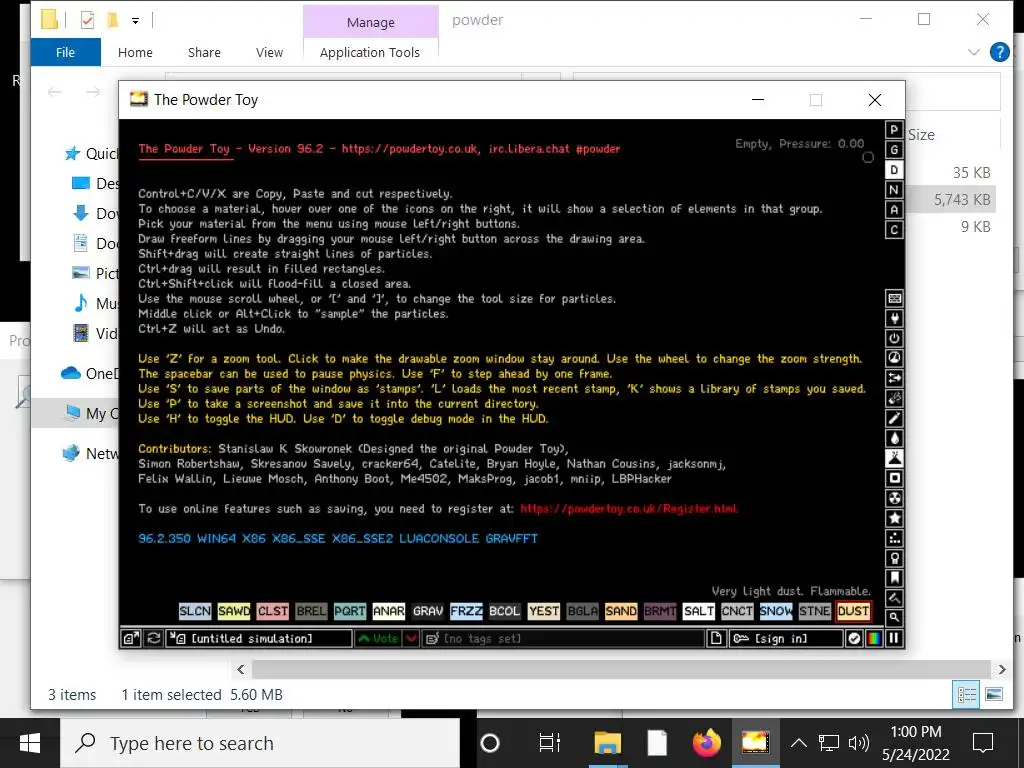
Task: Toggle the pause simulation button
Action: (894, 638)
